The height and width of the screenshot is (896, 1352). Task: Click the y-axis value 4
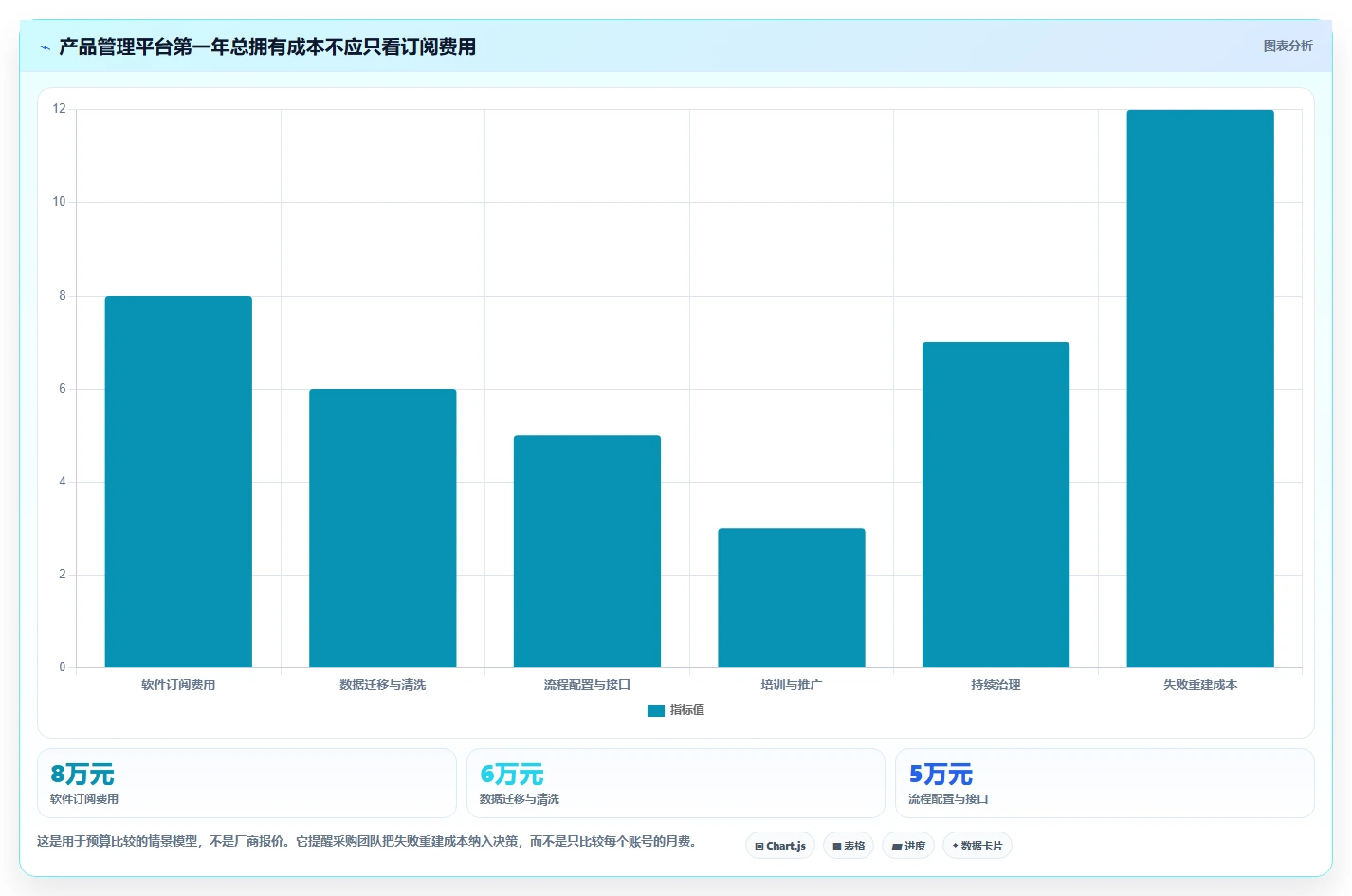[x=63, y=482]
